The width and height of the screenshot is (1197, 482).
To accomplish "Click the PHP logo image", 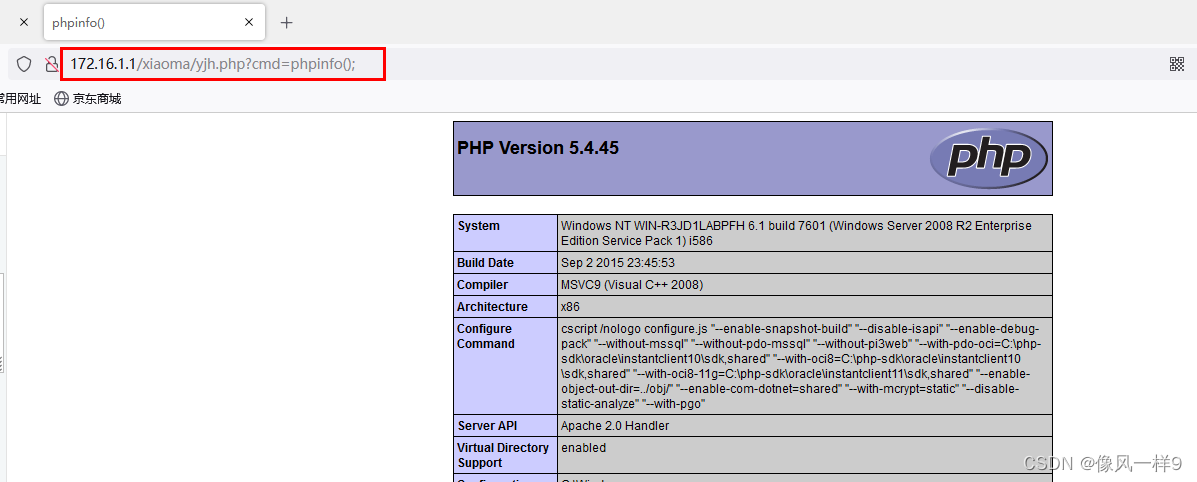I will tap(989, 159).
